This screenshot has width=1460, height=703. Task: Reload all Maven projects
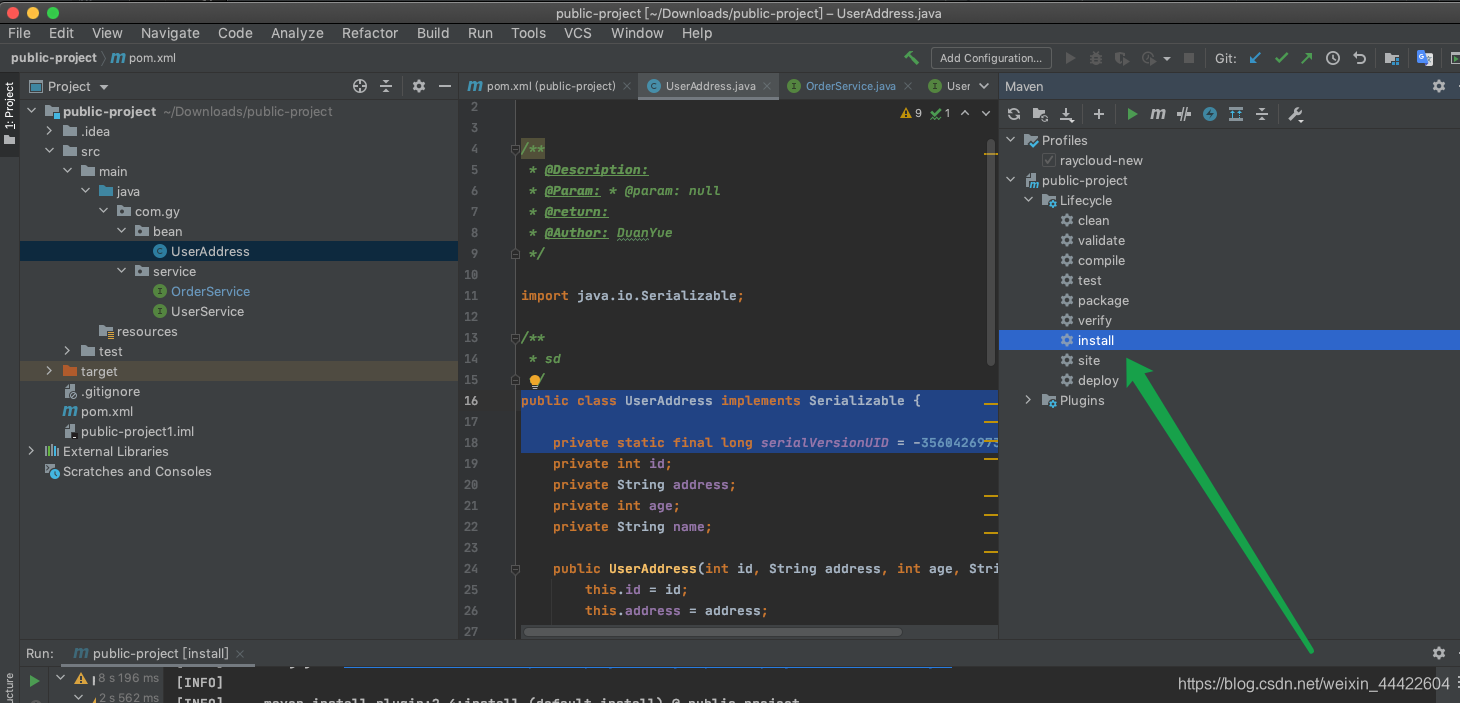1014,114
